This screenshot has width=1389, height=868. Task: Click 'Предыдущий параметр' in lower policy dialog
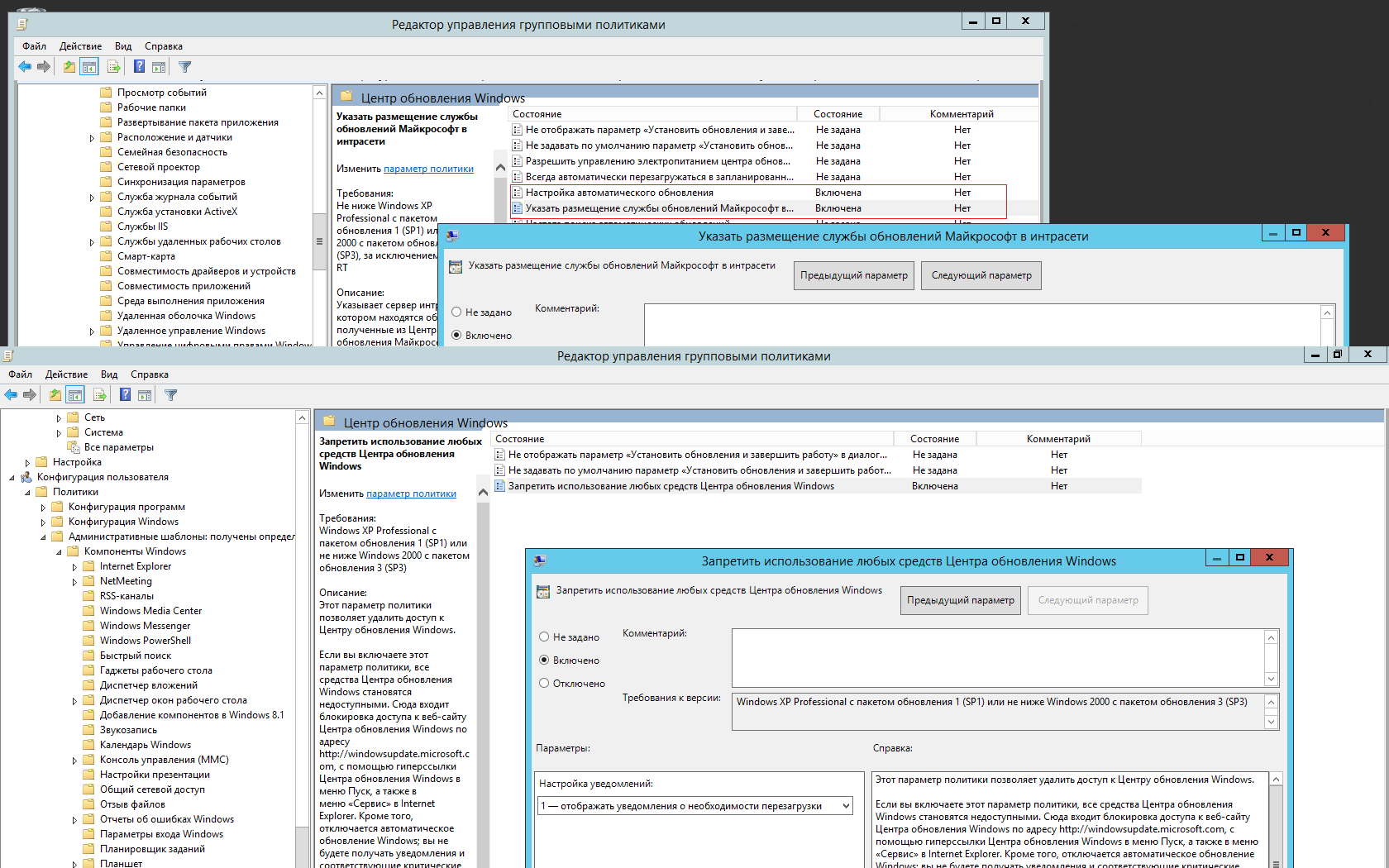(x=961, y=600)
